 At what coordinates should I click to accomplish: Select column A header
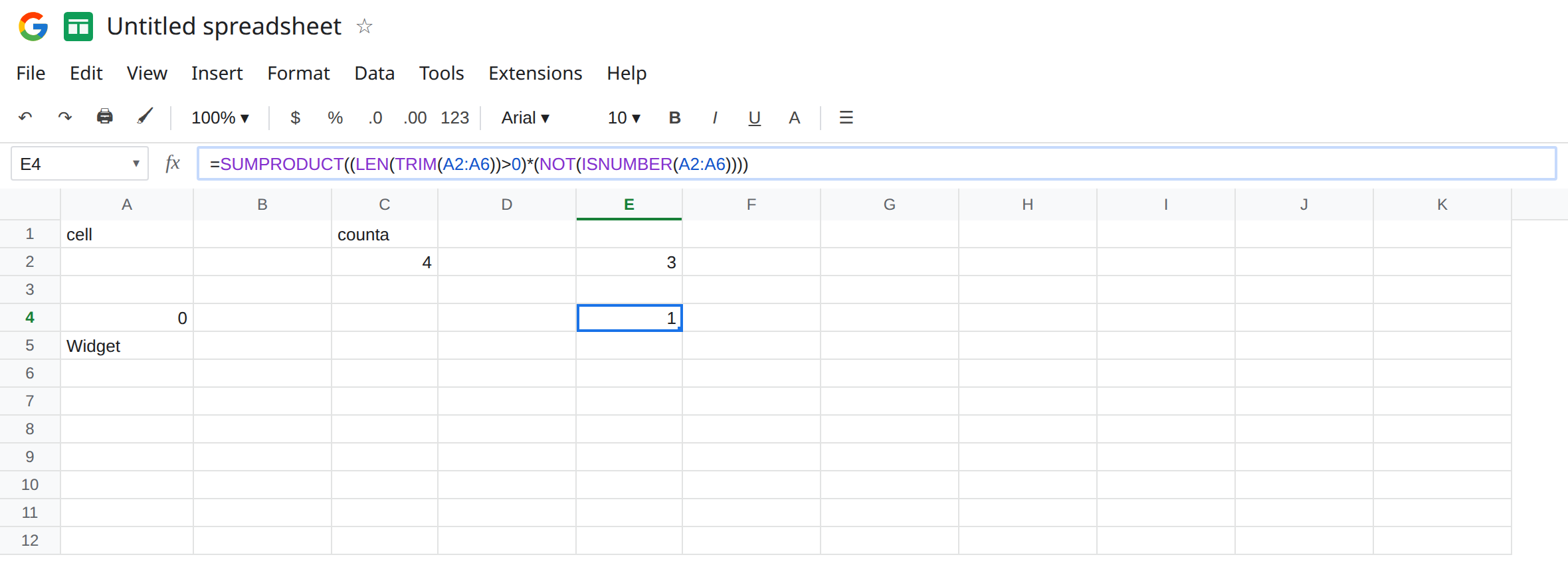(x=127, y=204)
